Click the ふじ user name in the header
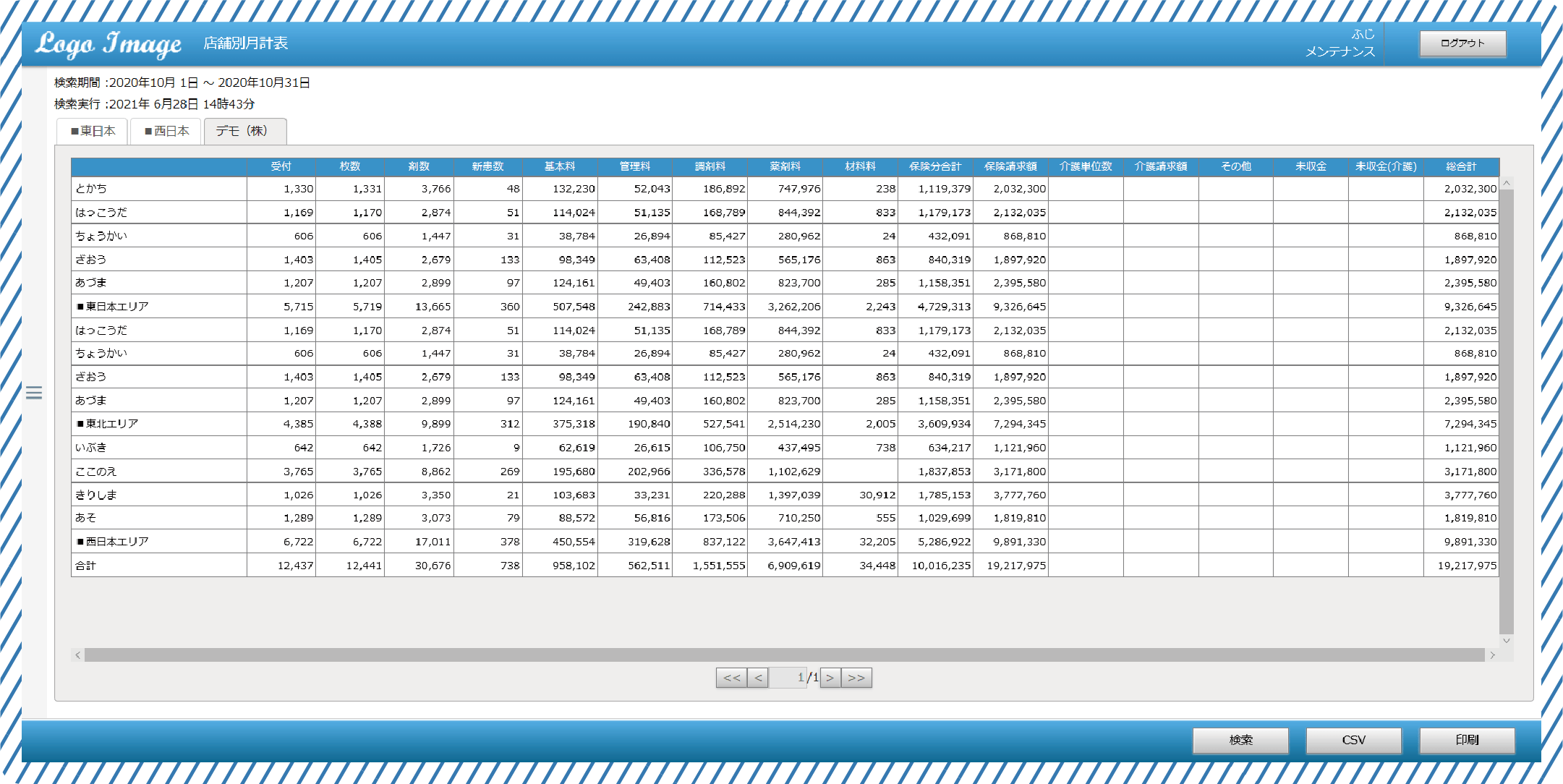 pyautogui.click(x=1363, y=34)
